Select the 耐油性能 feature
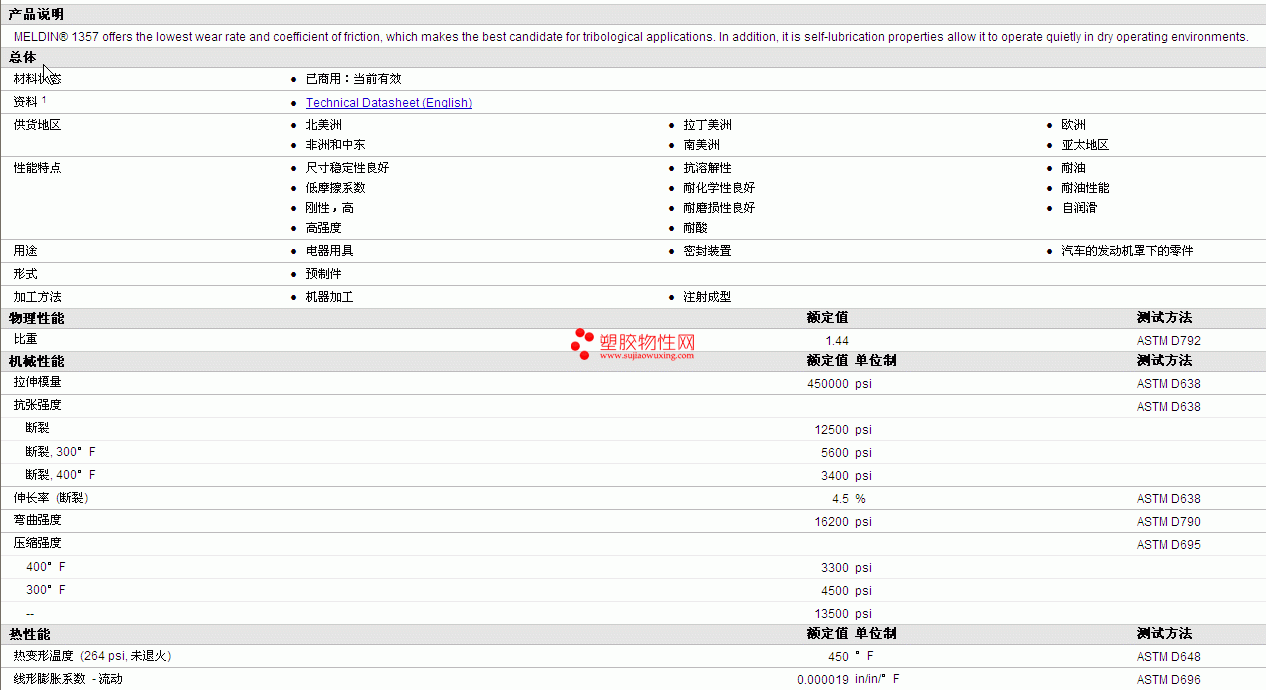 [x=1085, y=188]
